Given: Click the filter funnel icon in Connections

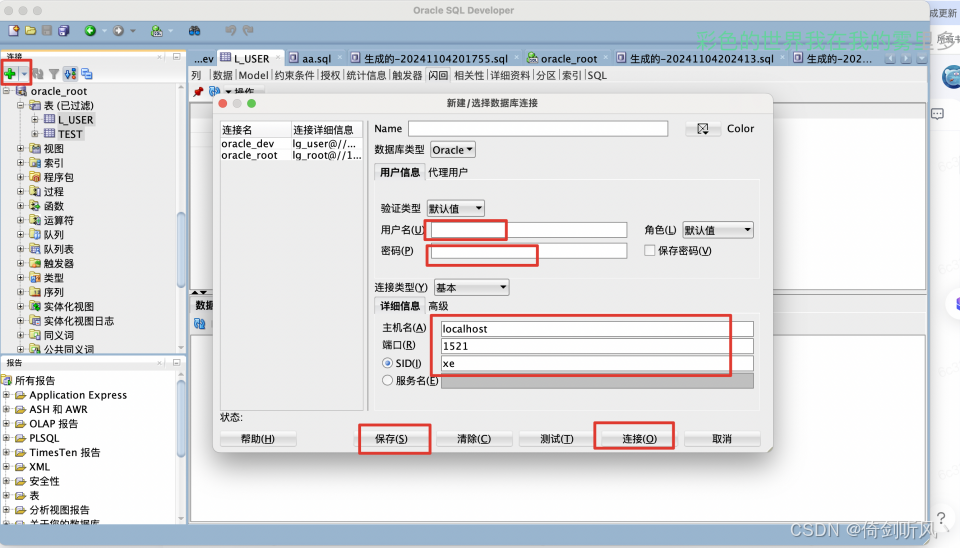Looking at the screenshot, I should [x=54, y=74].
